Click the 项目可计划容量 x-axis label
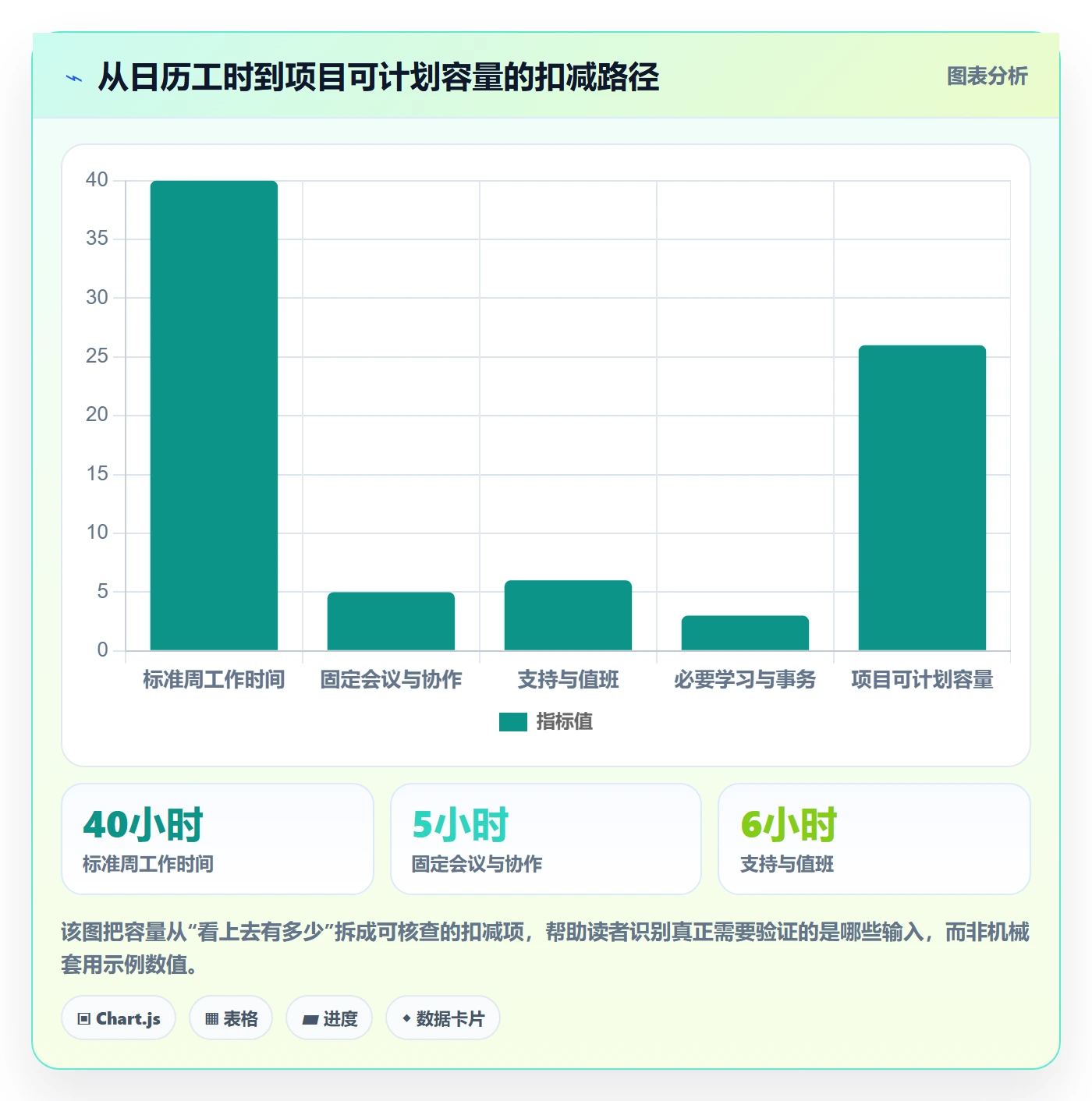1092x1101 pixels. pos(922,680)
